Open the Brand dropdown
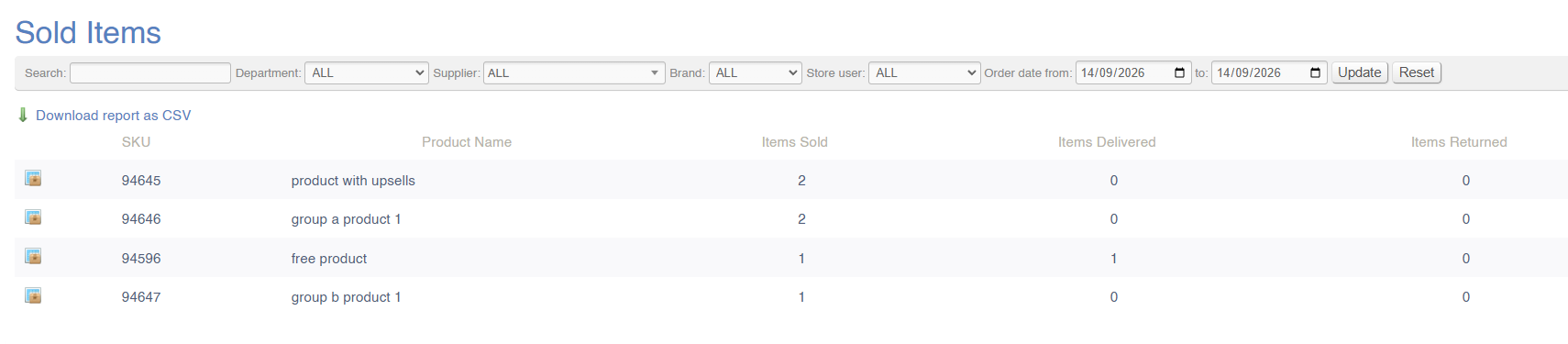 click(756, 72)
